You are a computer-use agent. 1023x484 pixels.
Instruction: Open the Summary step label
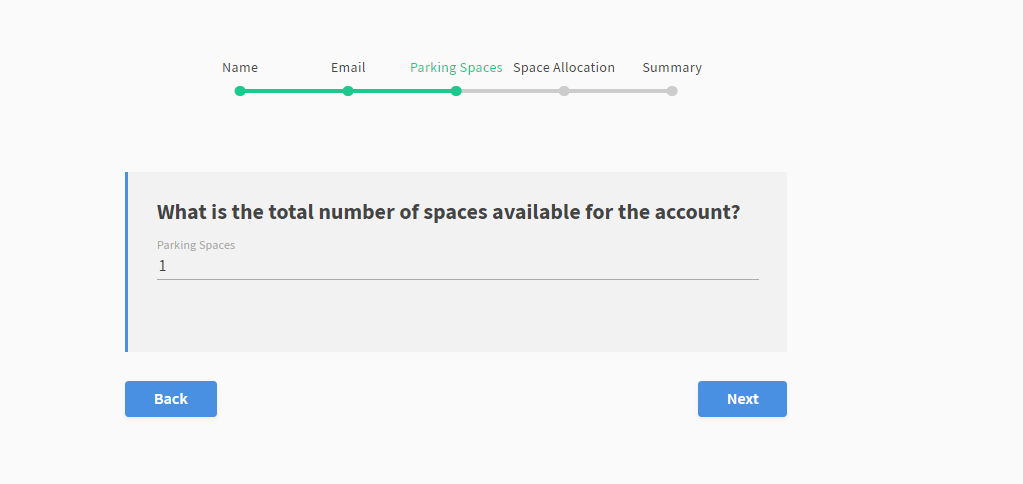[x=672, y=68]
